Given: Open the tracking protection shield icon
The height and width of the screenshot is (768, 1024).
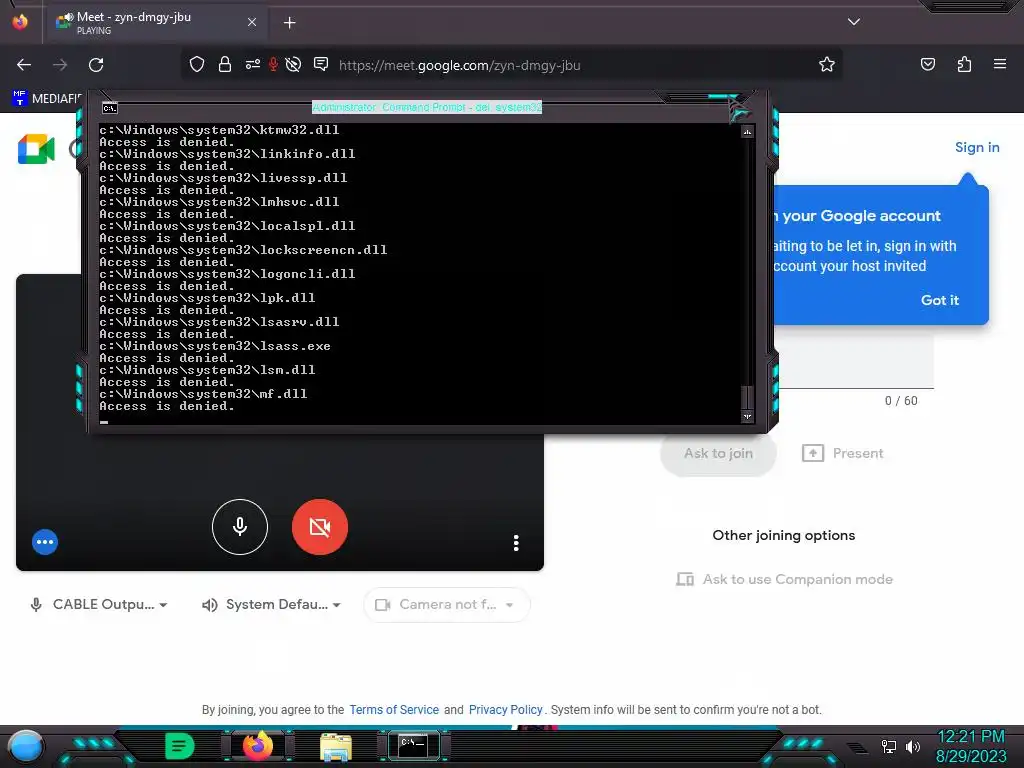Looking at the screenshot, I should [197, 64].
